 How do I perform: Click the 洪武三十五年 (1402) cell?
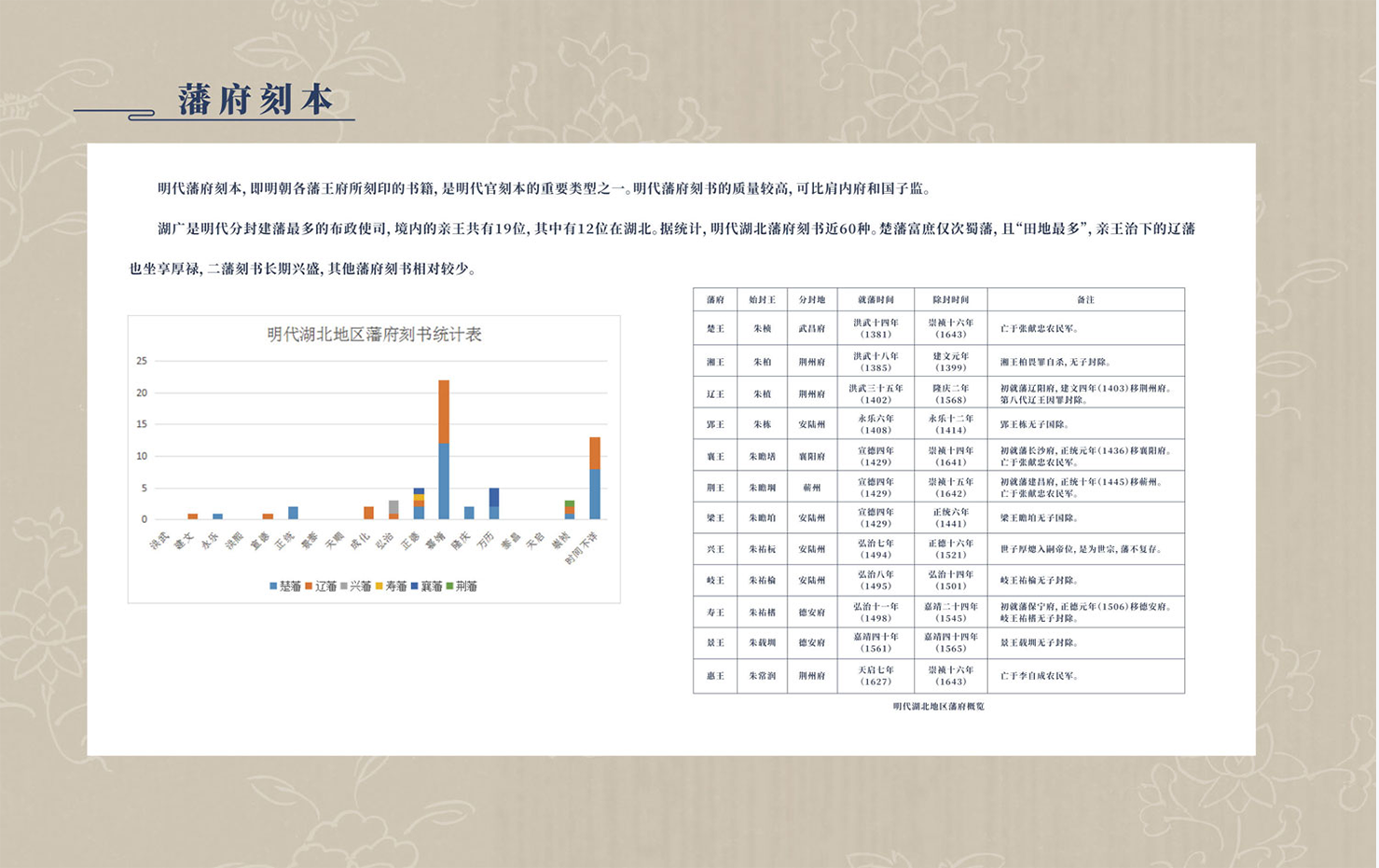pos(876,393)
